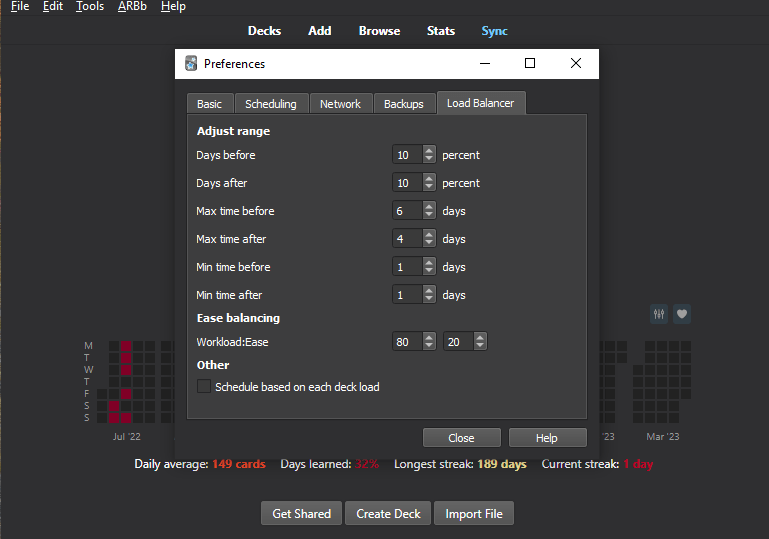Decrease Days after percent value
The image size is (769, 539).
[429, 187]
